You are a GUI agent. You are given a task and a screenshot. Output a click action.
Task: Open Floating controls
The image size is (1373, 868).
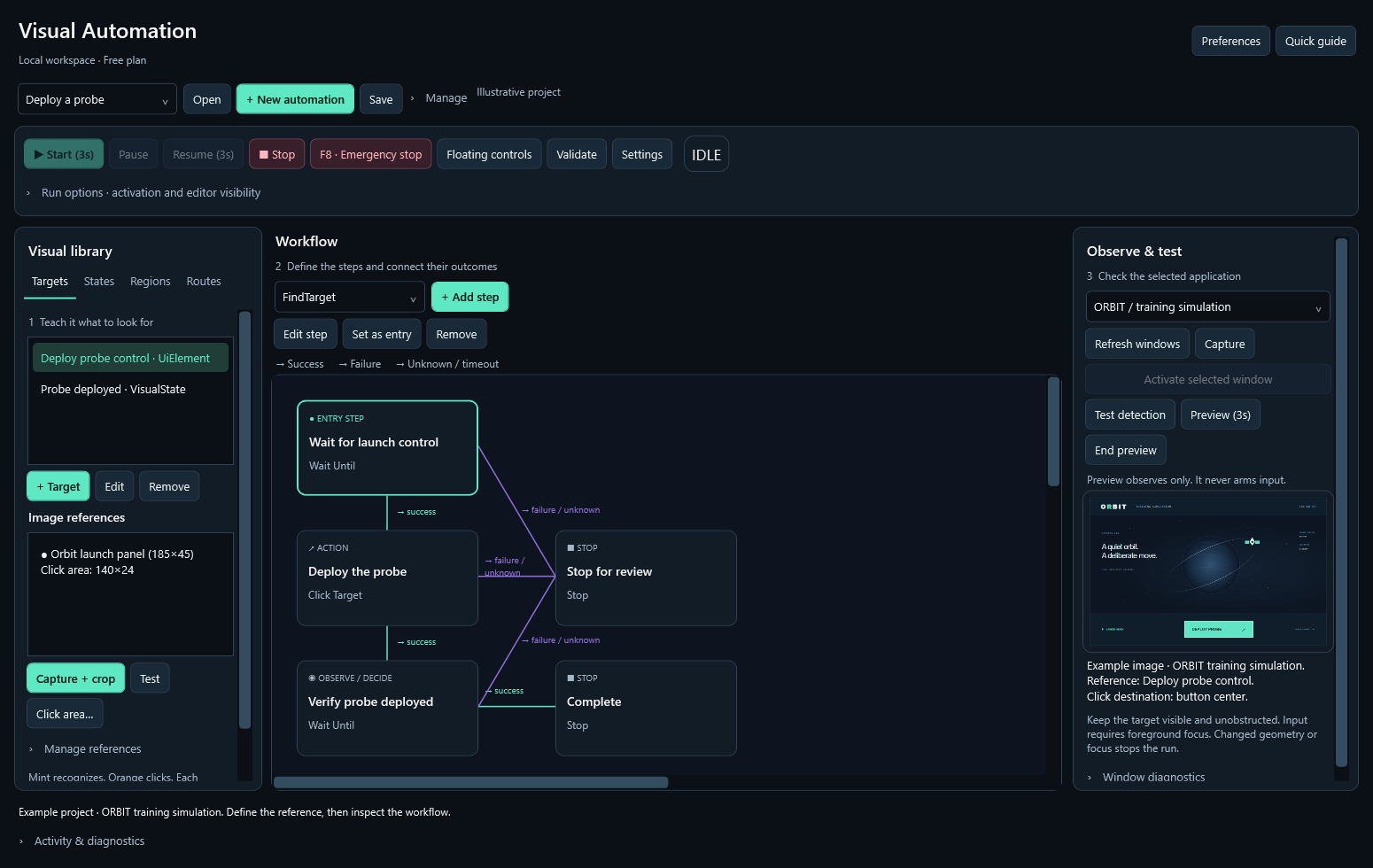coord(489,154)
